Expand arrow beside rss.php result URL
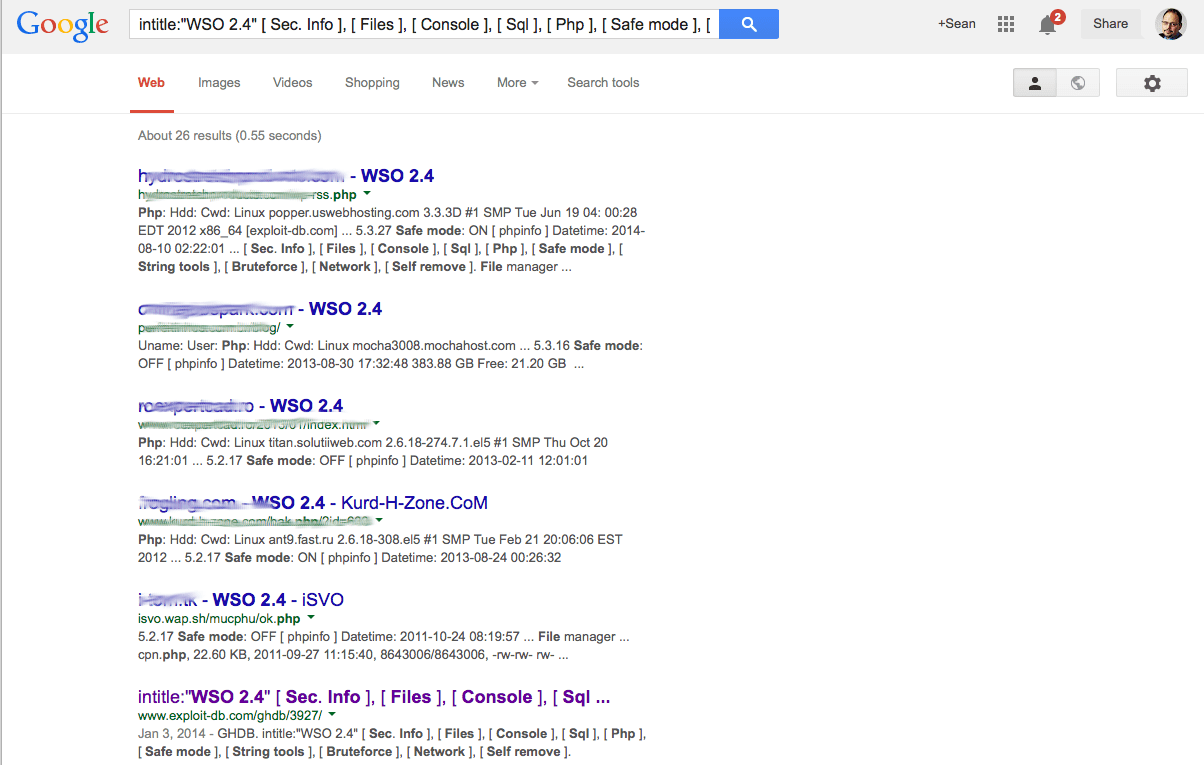 pyautogui.click(x=367, y=194)
